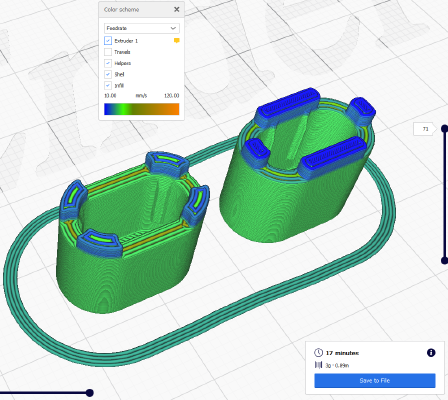This screenshot has height=400, width=448.
Task: Toggle the Extruder 1 checkbox
Action: pyautogui.click(x=108, y=41)
